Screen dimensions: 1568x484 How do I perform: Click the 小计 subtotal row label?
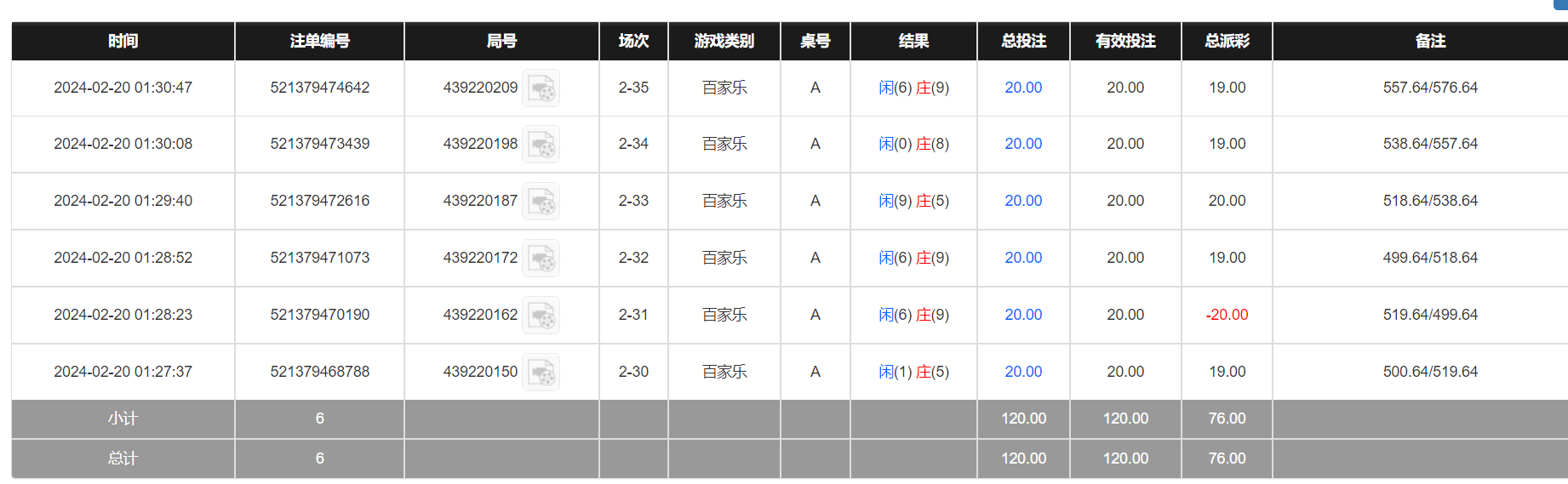(x=123, y=419)
